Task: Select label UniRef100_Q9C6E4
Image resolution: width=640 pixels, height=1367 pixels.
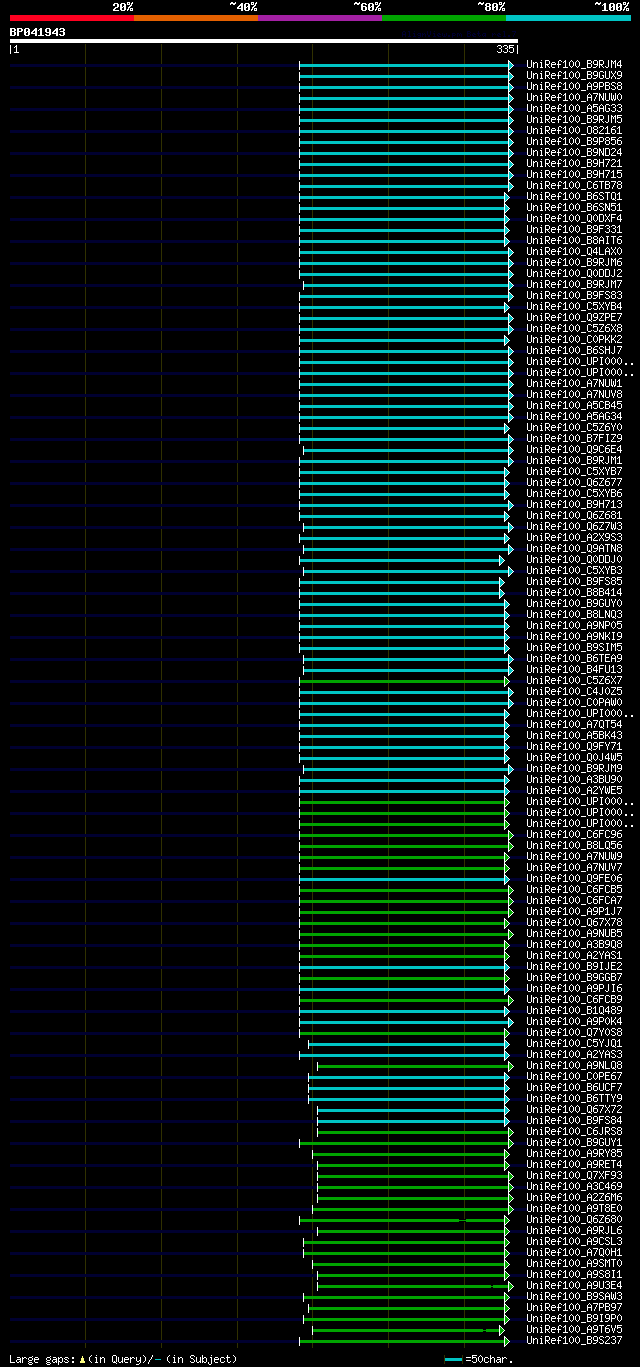Action: tap(574, 450)
